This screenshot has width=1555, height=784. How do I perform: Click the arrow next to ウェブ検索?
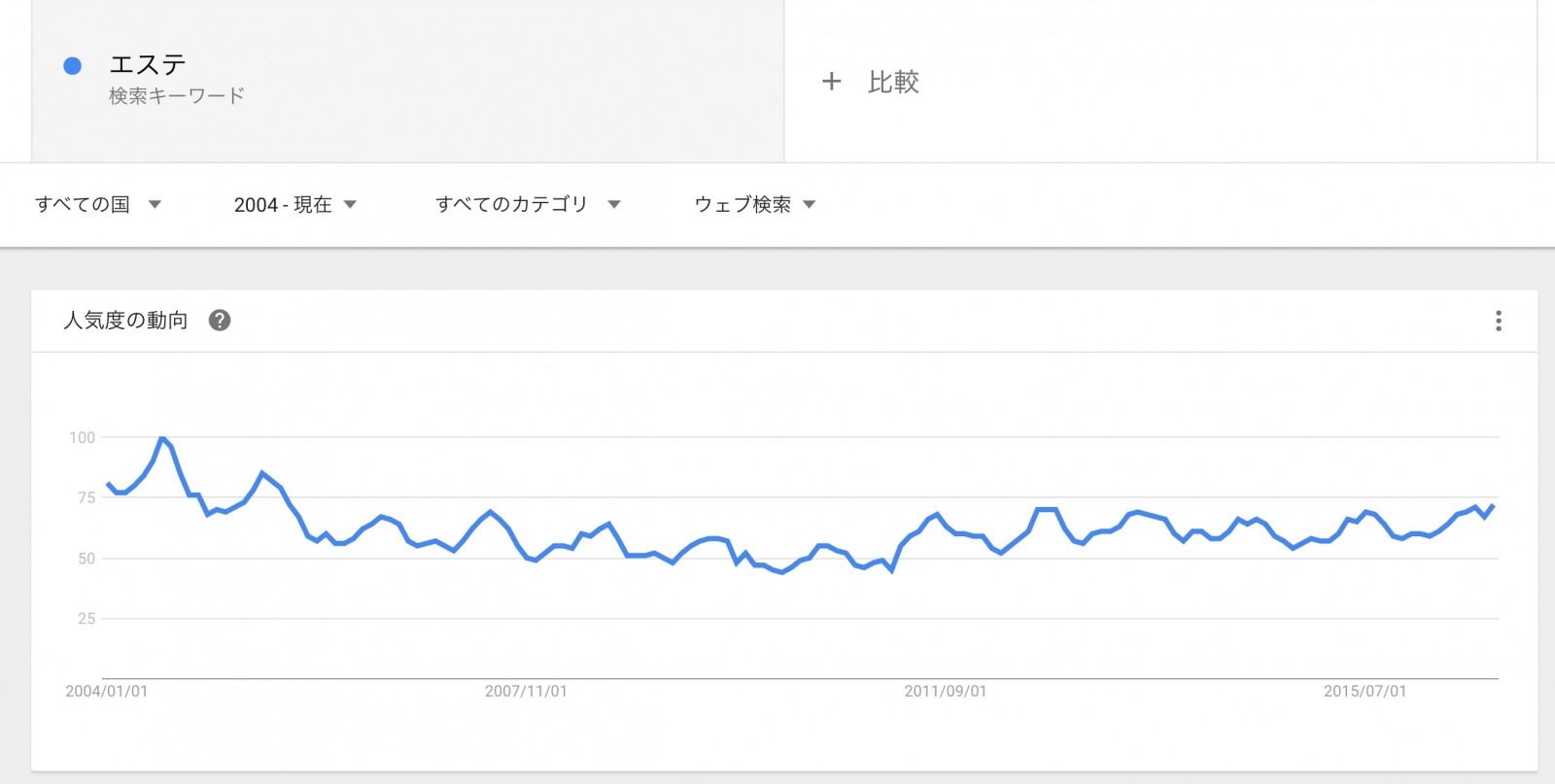pyautogui.click(x=809, y=204)
